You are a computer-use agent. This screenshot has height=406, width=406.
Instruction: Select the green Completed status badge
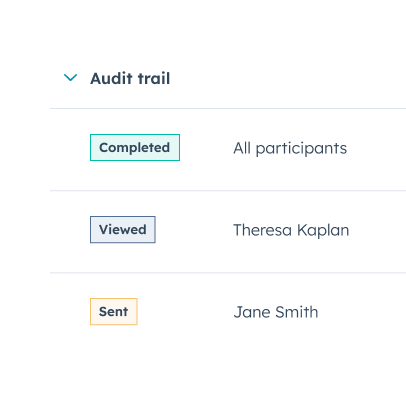click(x=135, y=147)
